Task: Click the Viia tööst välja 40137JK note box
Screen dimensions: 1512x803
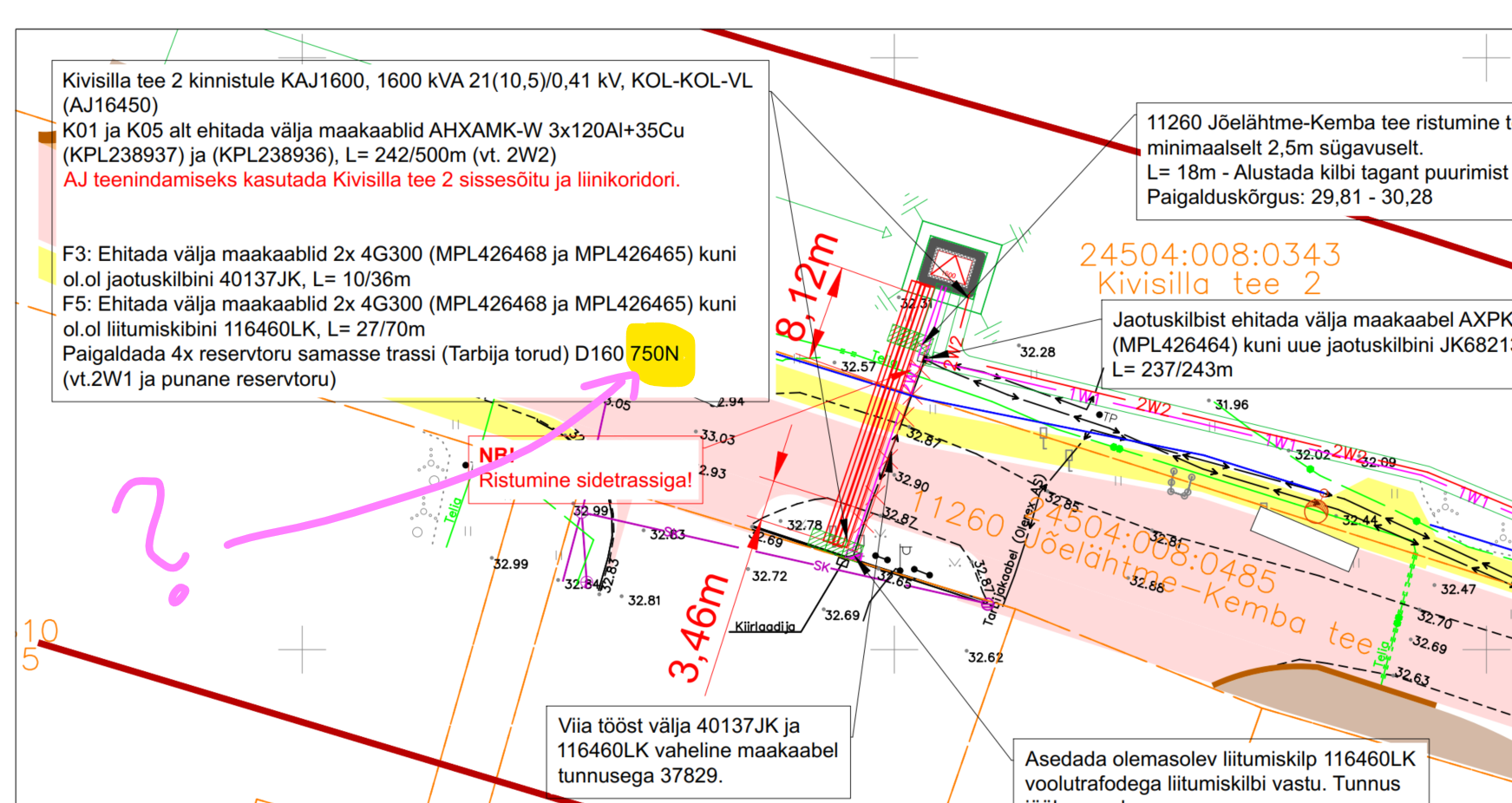Action: [697, 751]
